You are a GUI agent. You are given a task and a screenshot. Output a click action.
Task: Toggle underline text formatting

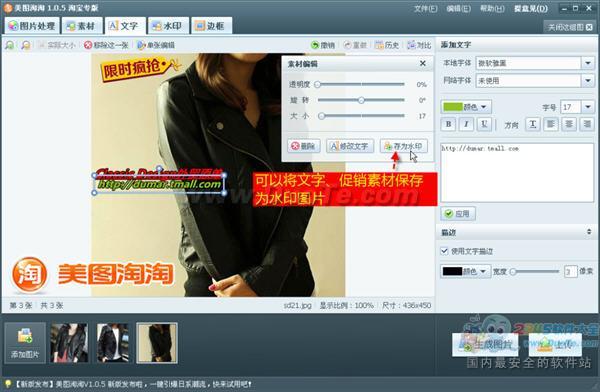click(x=484, y=124)
